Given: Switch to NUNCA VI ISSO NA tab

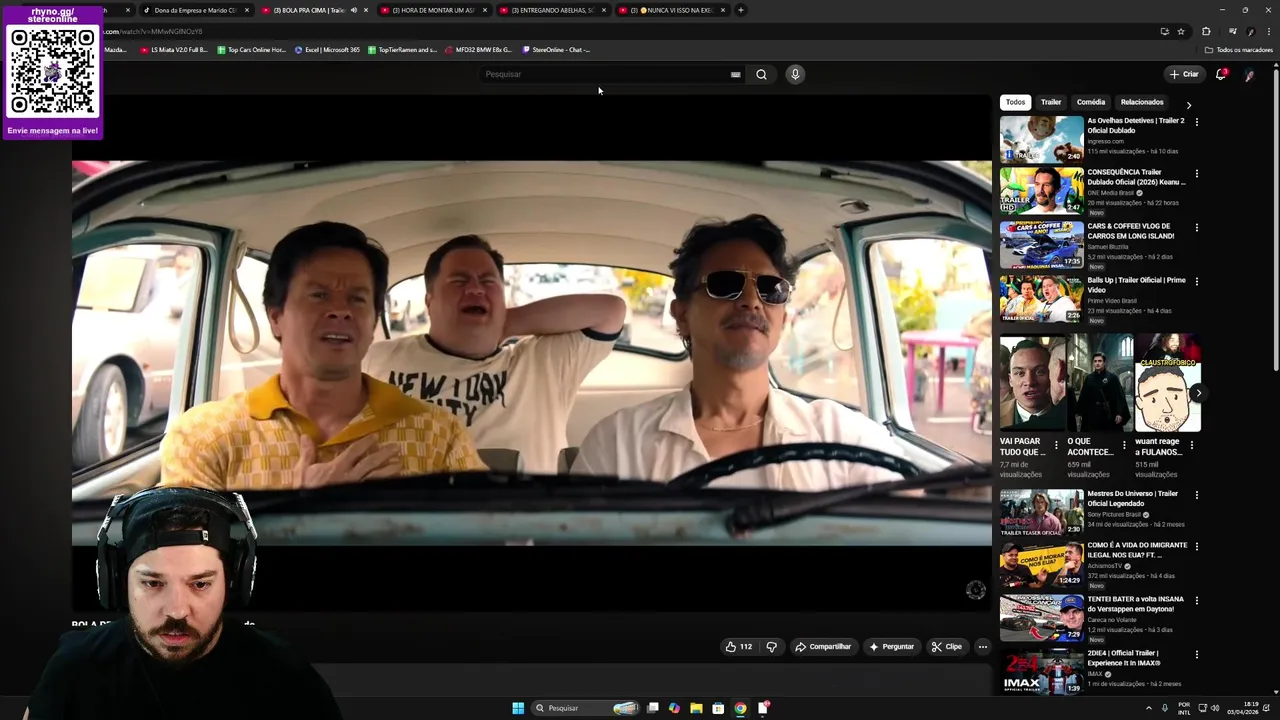Looking at the screenshot, I should [672, 10].
